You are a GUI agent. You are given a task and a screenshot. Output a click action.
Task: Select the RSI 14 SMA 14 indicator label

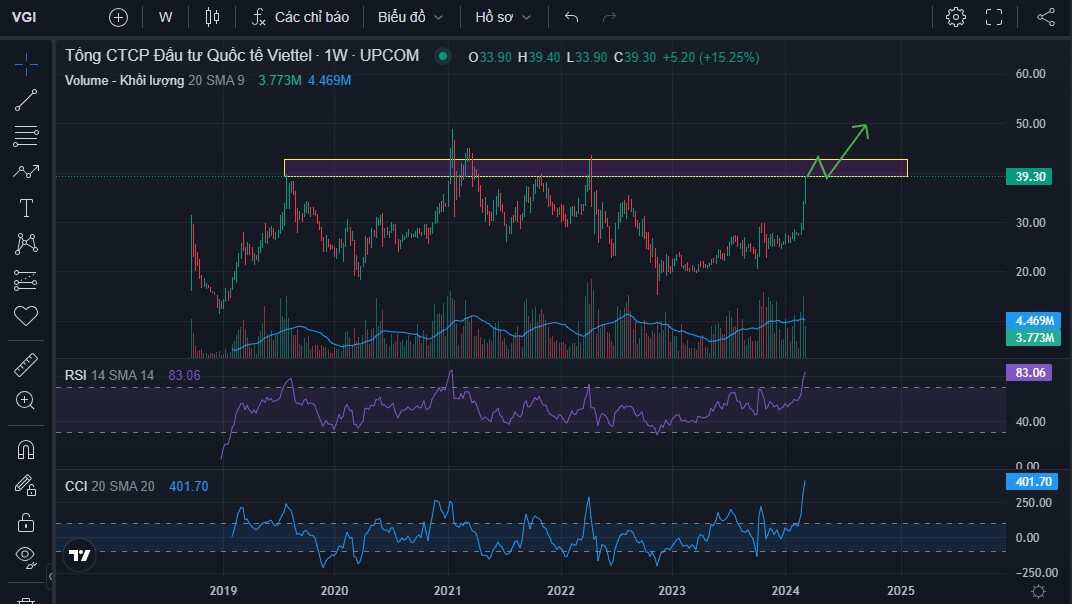[x=109, y=375]
